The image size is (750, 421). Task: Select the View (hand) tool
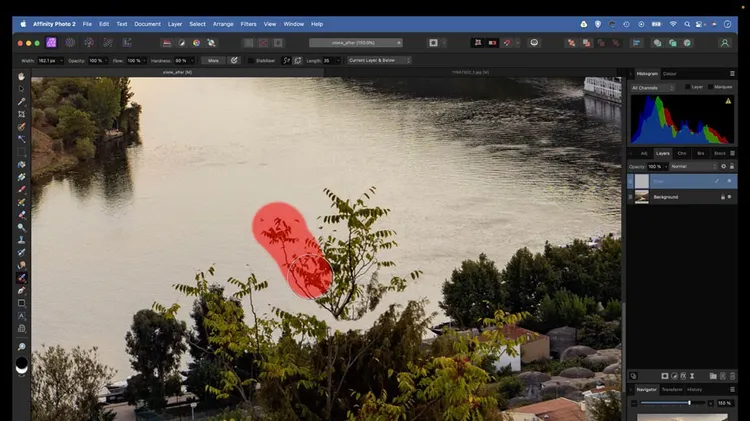click(x=22, y=77)
